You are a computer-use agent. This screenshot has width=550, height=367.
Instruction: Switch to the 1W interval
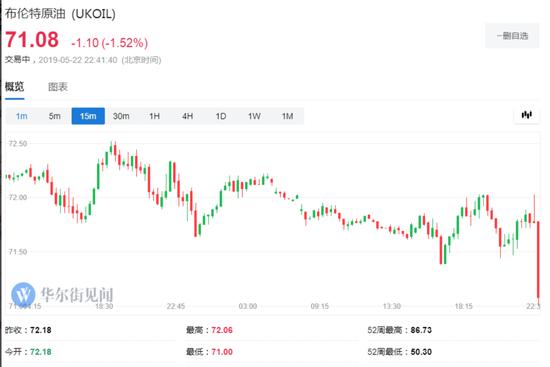pos(254,116)
